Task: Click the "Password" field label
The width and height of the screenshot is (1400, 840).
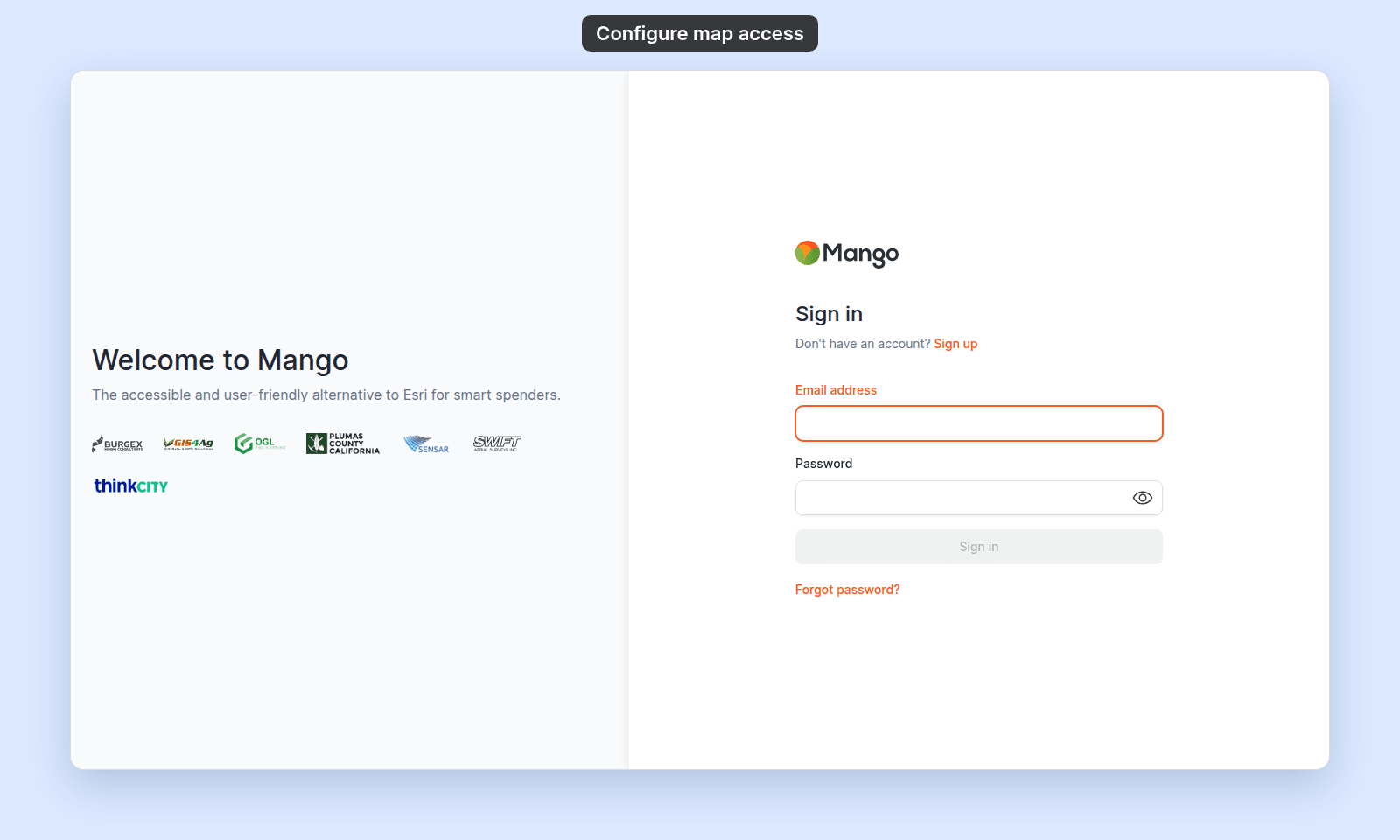Action: tap(823, 464)
